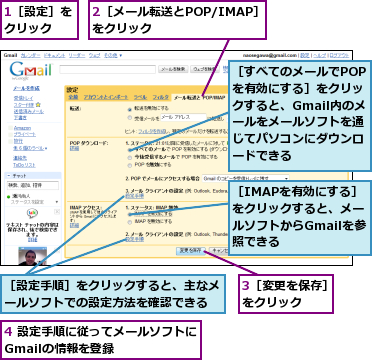Screen dimensions: 372x360
Task: Click the ウェブを検索 button
Action: pos(205,69)
